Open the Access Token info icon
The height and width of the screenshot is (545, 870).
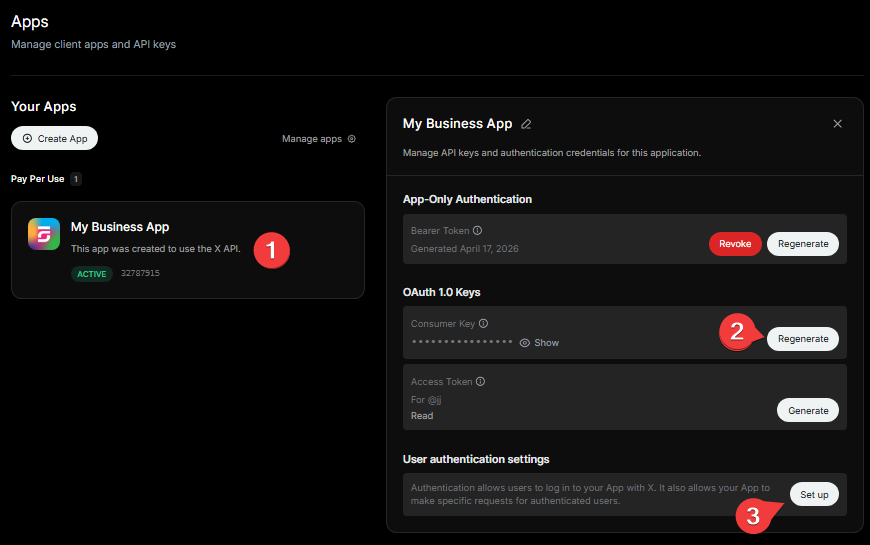pyautogui.click(x=480, y=382)
